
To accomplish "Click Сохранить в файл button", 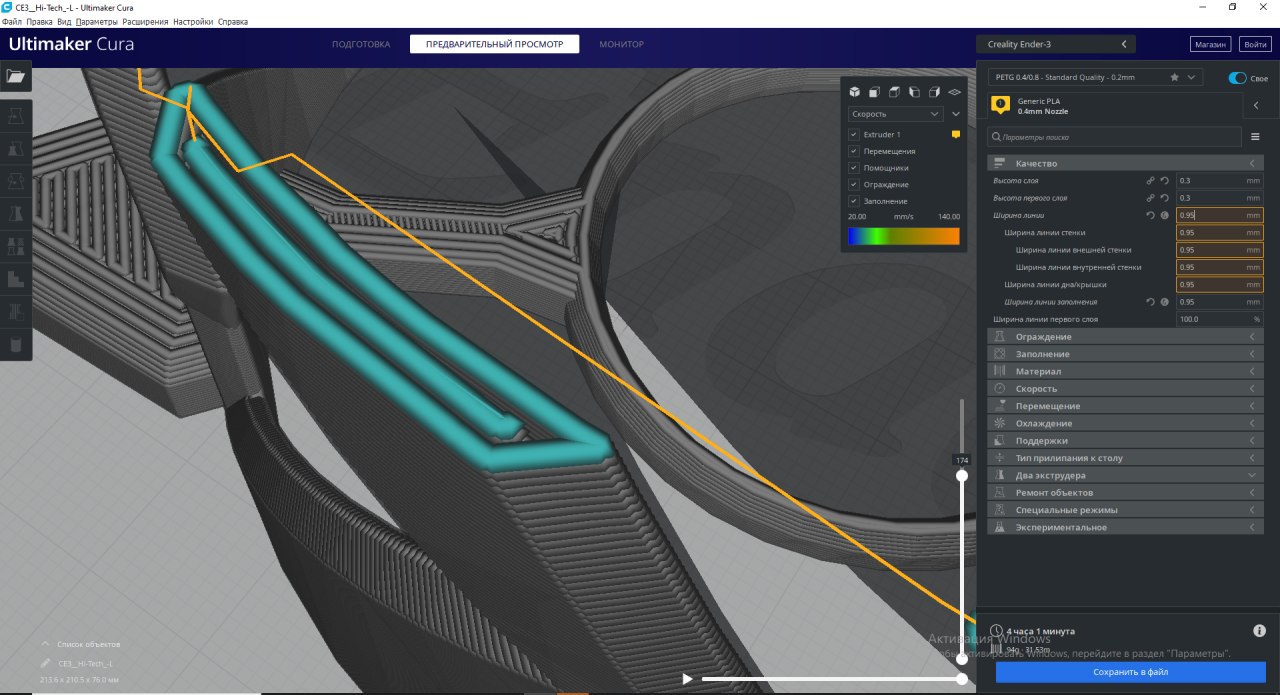I will click(1130, 672).
